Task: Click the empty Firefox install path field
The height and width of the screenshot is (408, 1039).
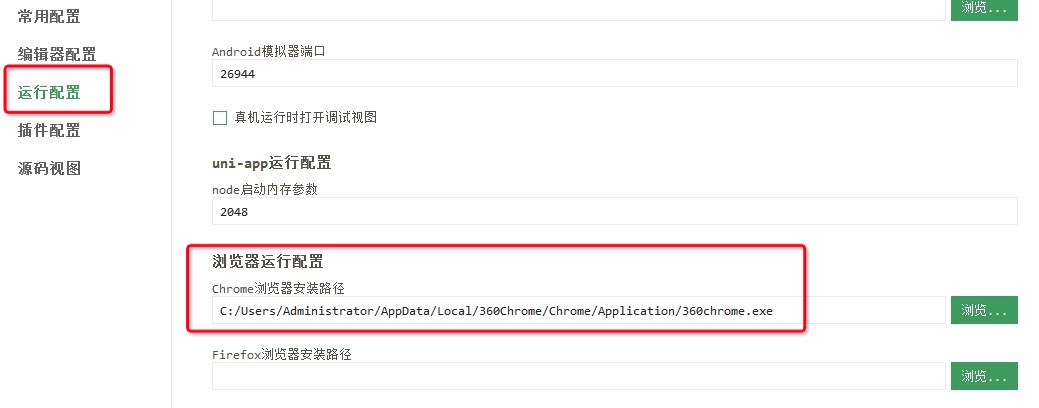Action: [x=578, y=376]
